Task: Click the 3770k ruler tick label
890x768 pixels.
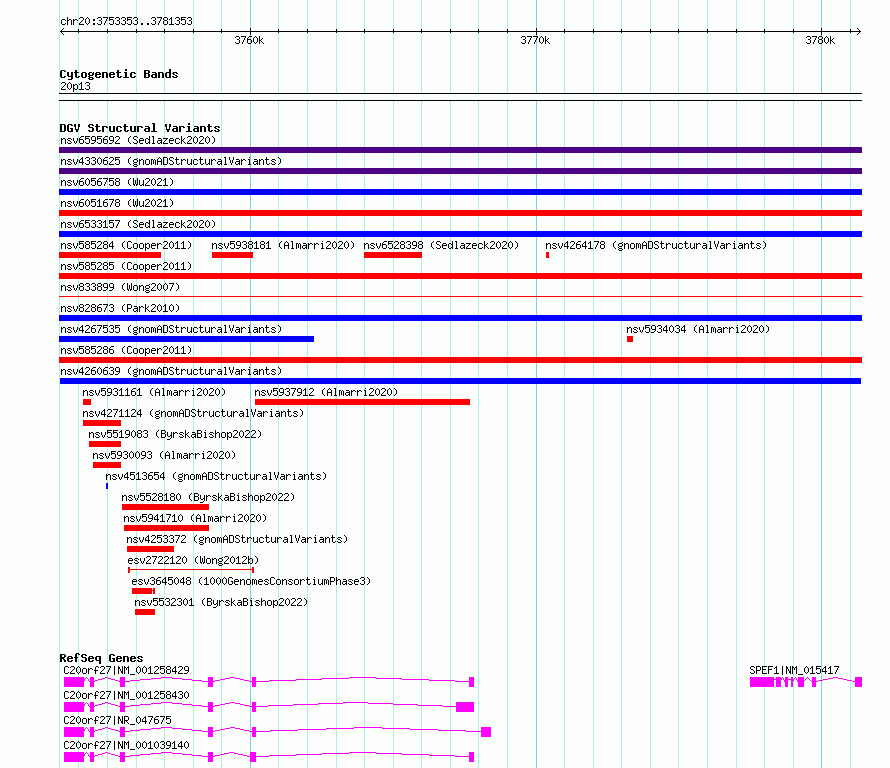Action: click(535, 40)
